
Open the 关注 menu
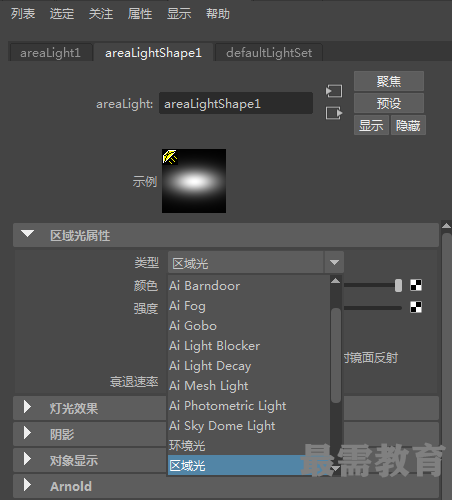101,14
